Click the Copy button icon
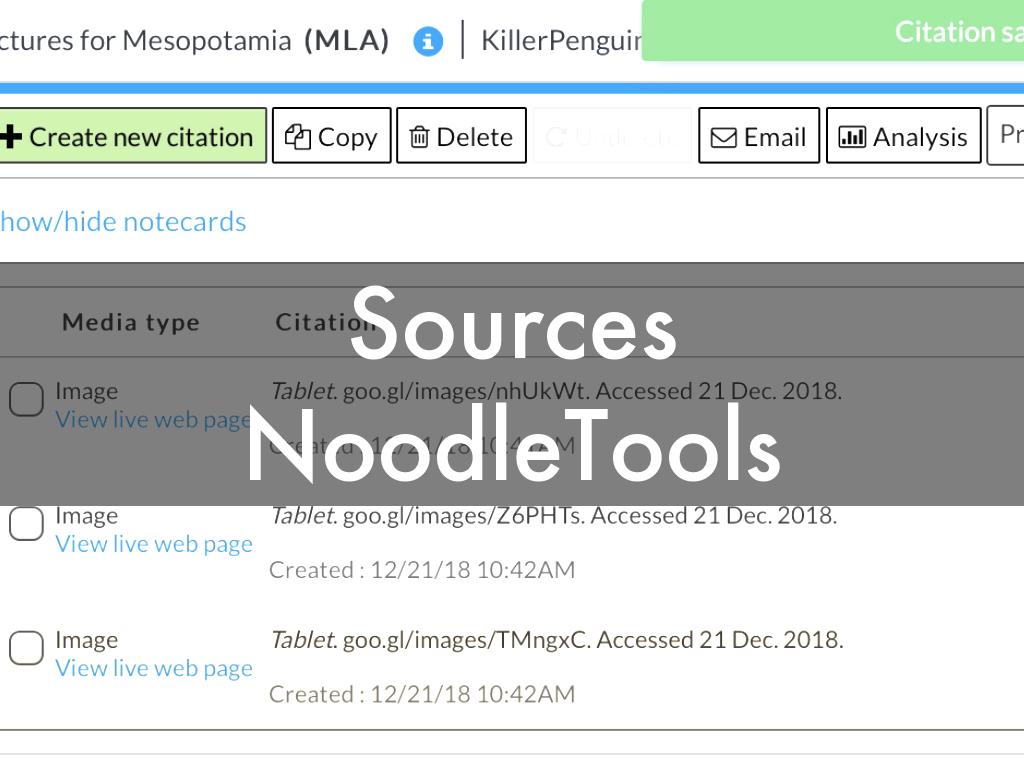The width and height of the screenshot is (1024, 768). [298, 137]
